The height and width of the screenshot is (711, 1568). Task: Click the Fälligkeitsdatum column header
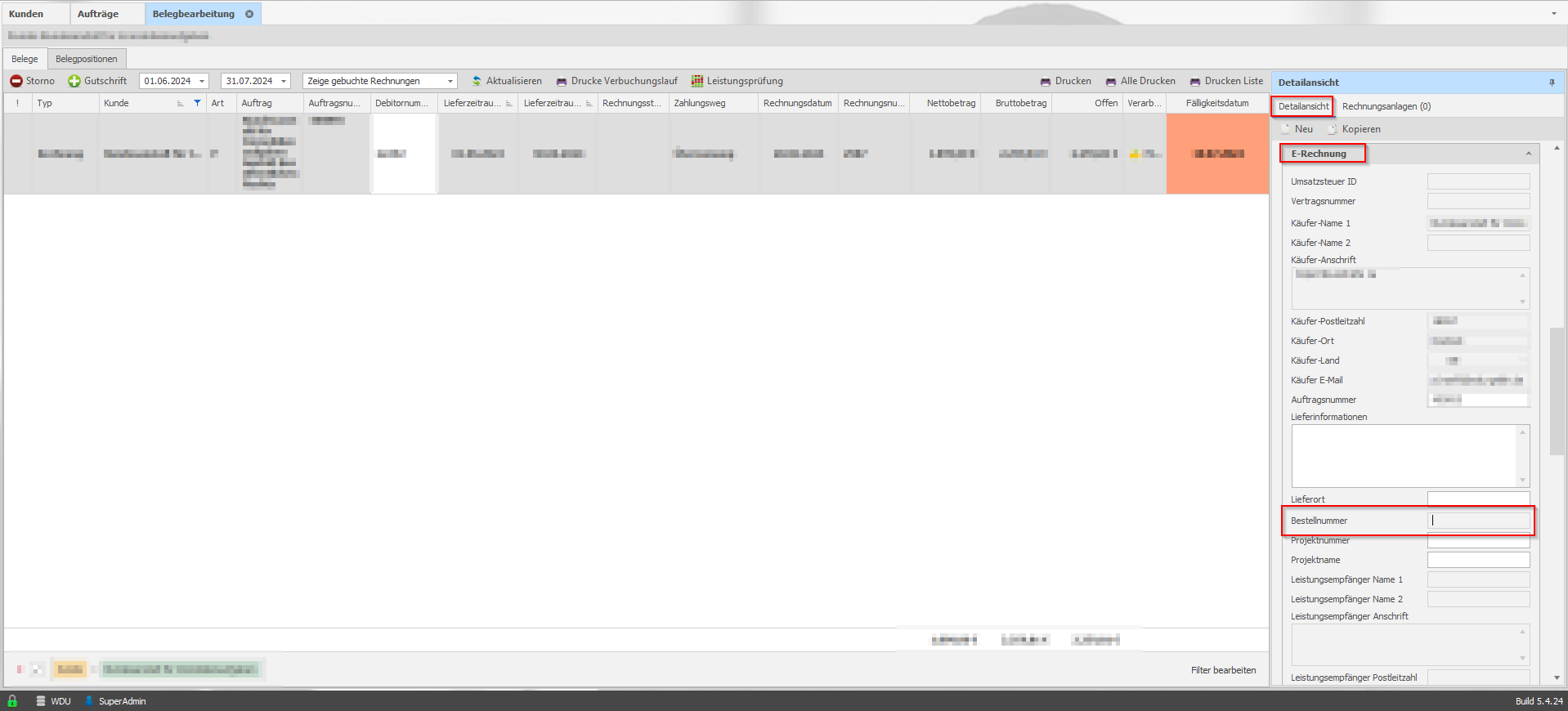point(1217,103)
